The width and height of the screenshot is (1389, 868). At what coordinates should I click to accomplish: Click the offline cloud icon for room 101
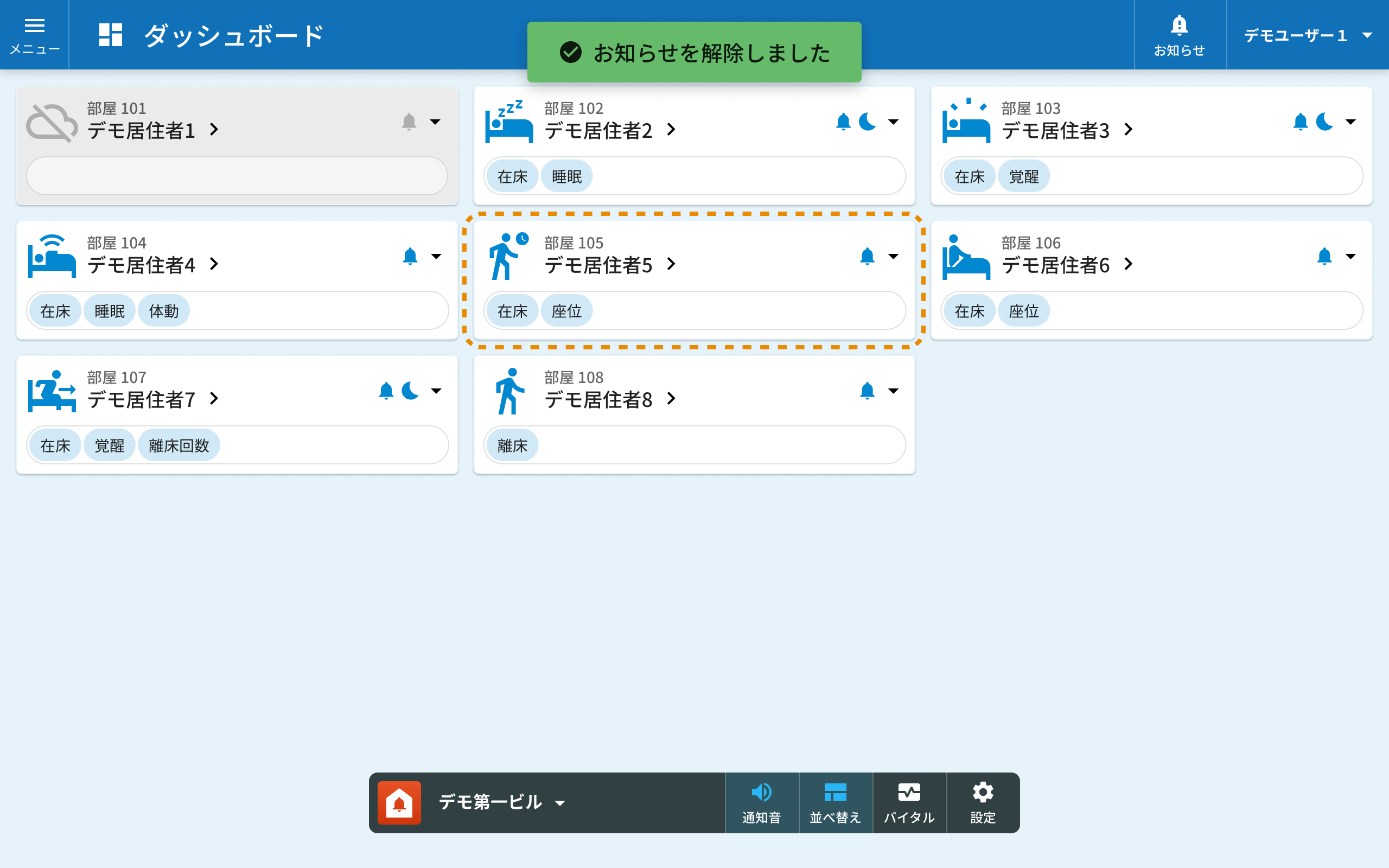coord(52,122)
